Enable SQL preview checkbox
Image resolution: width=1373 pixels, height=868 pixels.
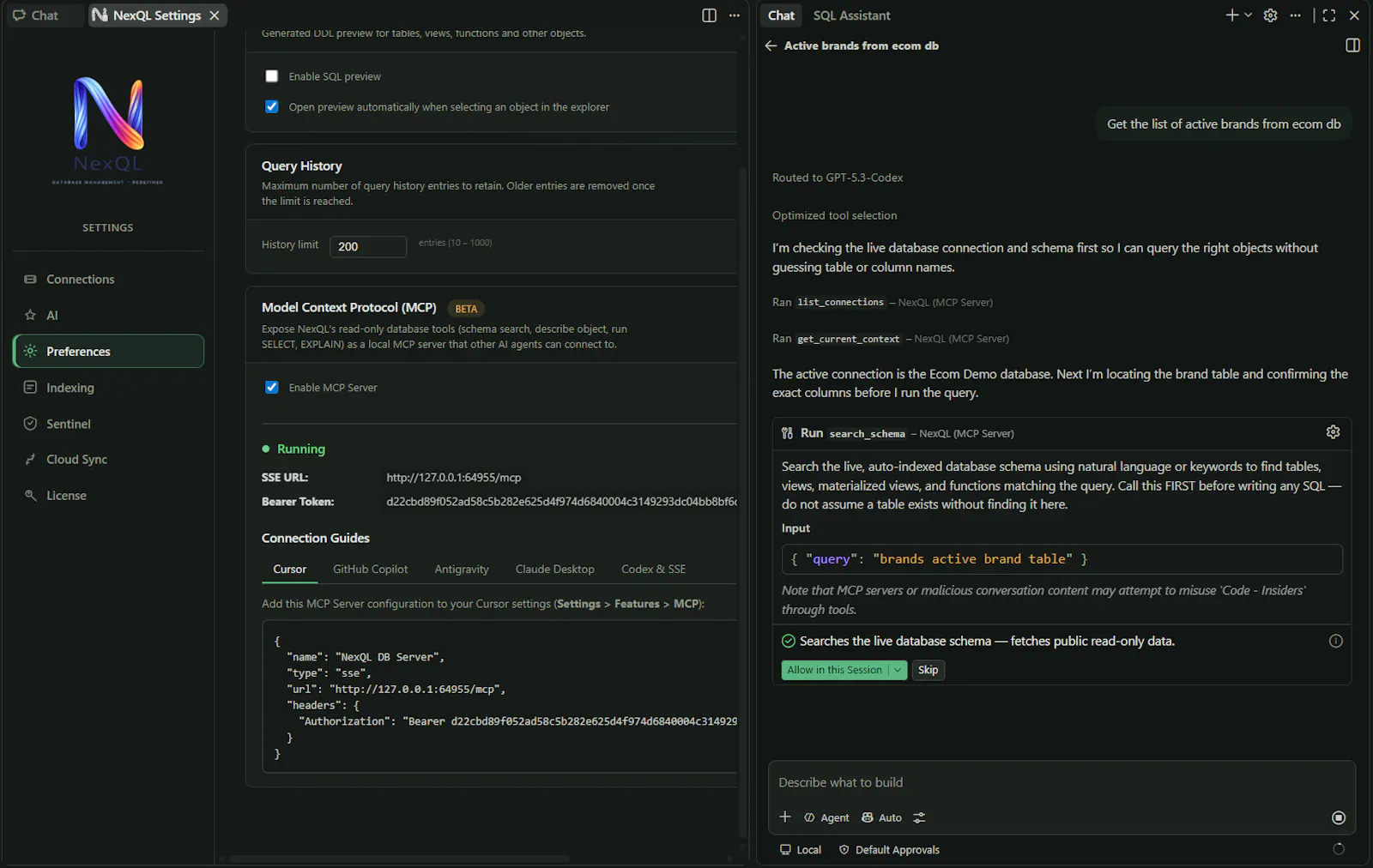(272, 76)
